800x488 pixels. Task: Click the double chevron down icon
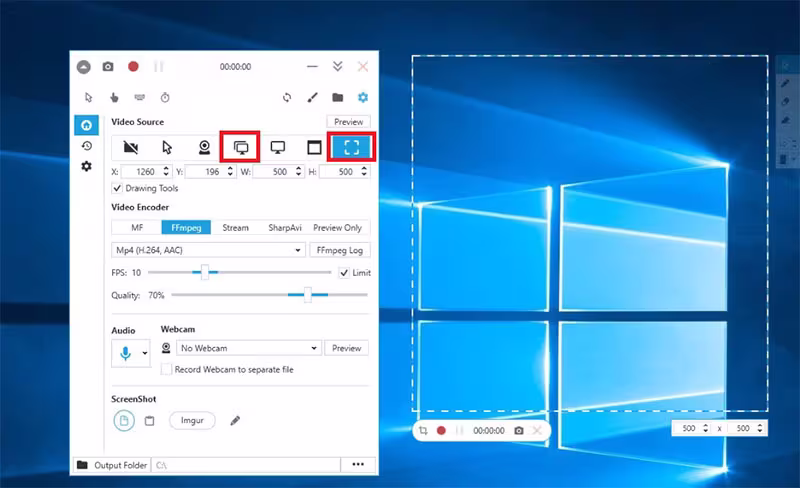337,66
